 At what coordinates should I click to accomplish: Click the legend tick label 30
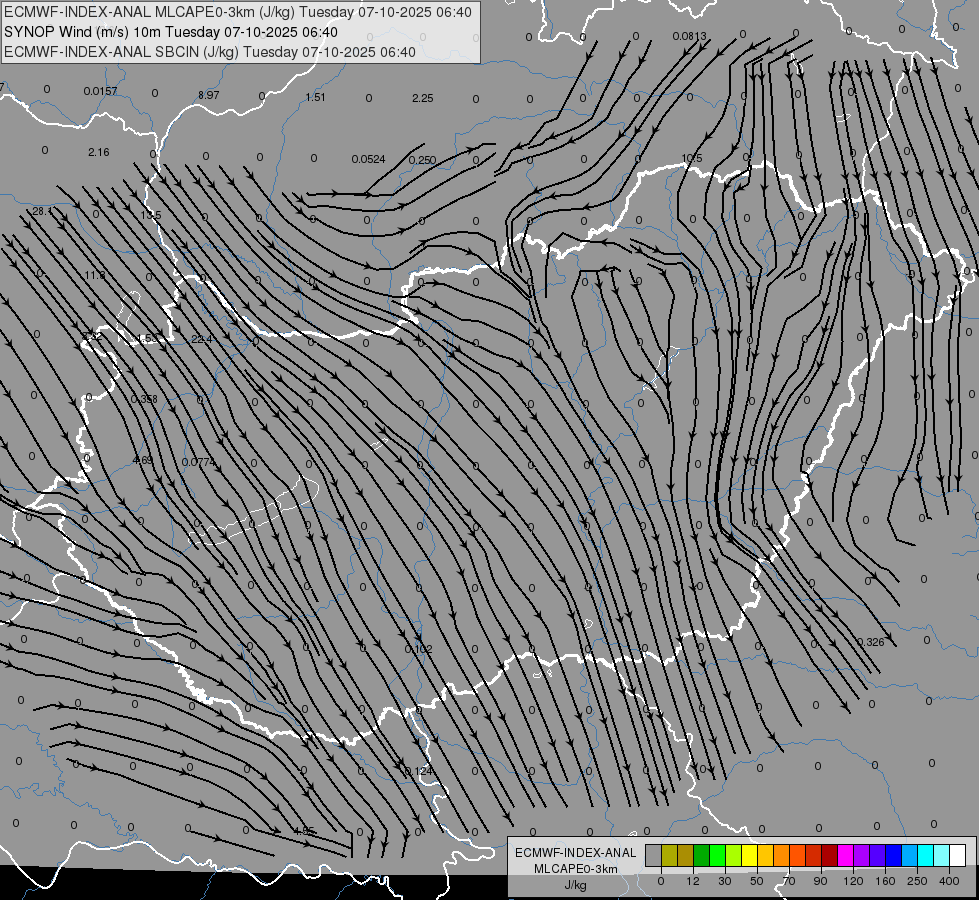[725, 881]
